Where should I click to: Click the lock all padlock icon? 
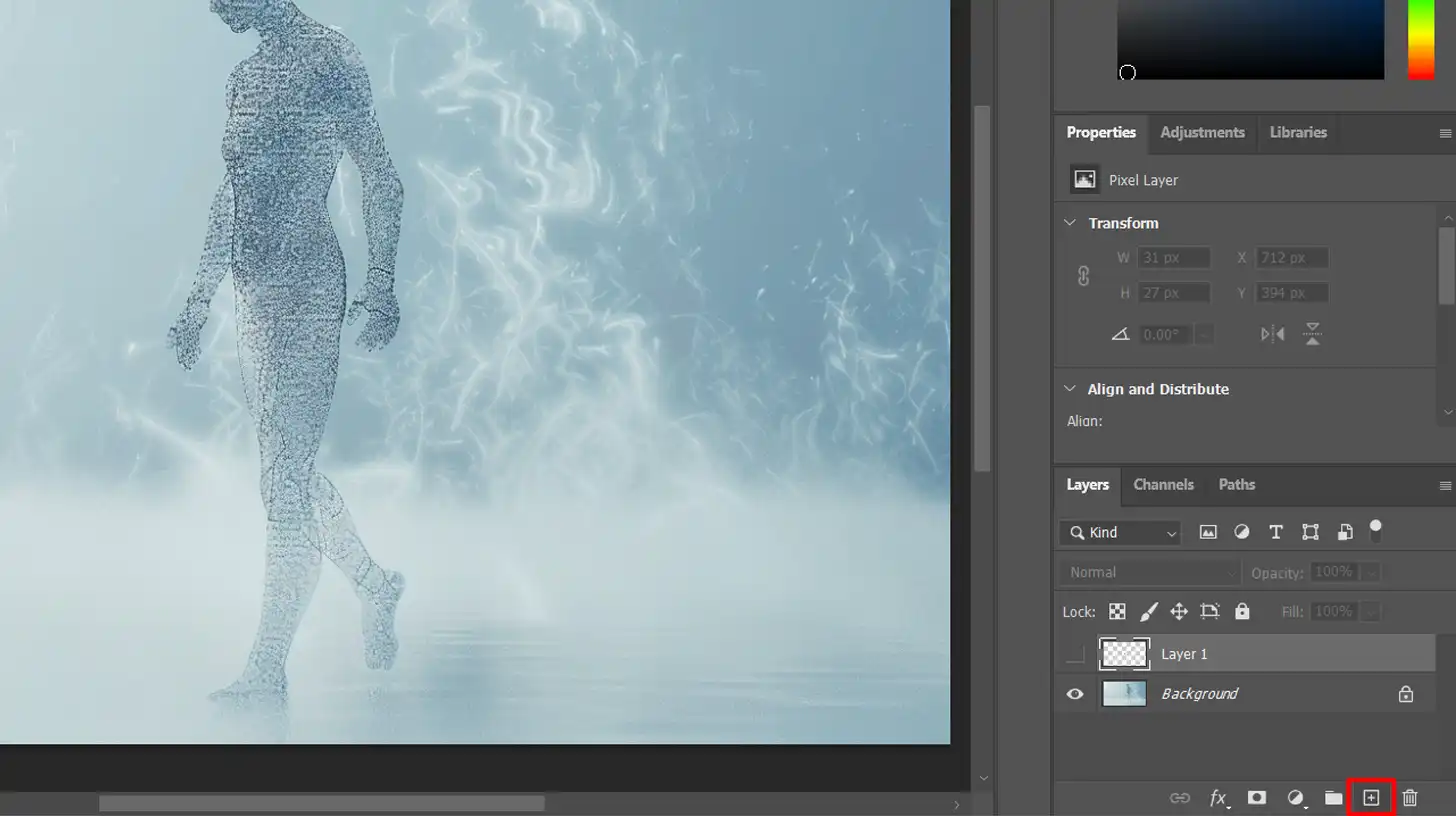[1242, 611]
